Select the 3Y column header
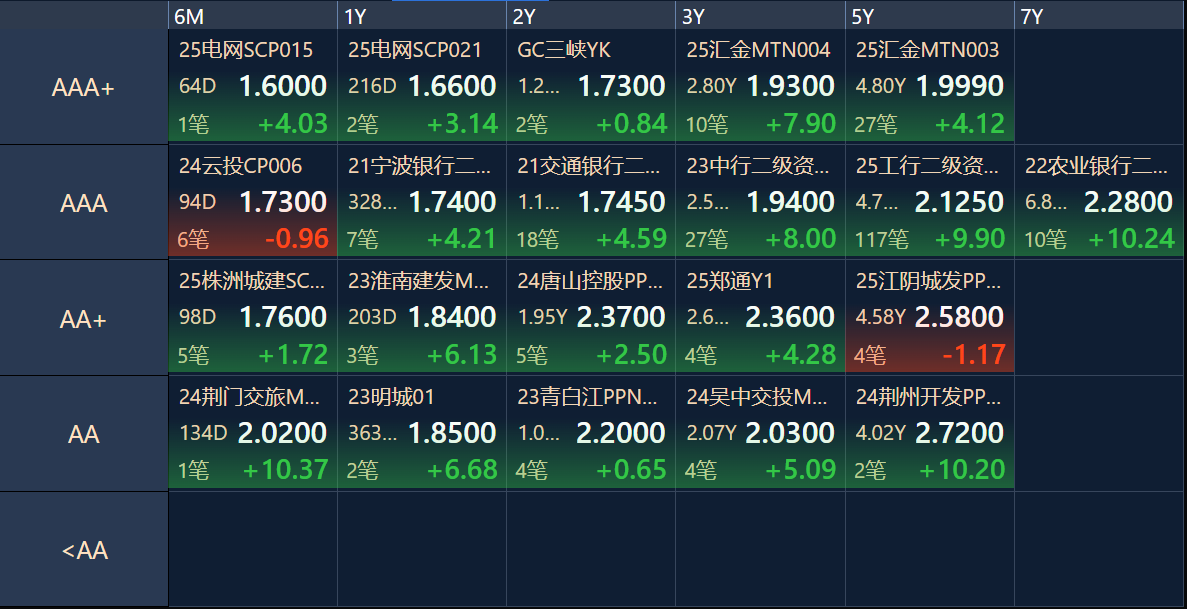This screenshot has width=1187, height=609. click(760, 16)
